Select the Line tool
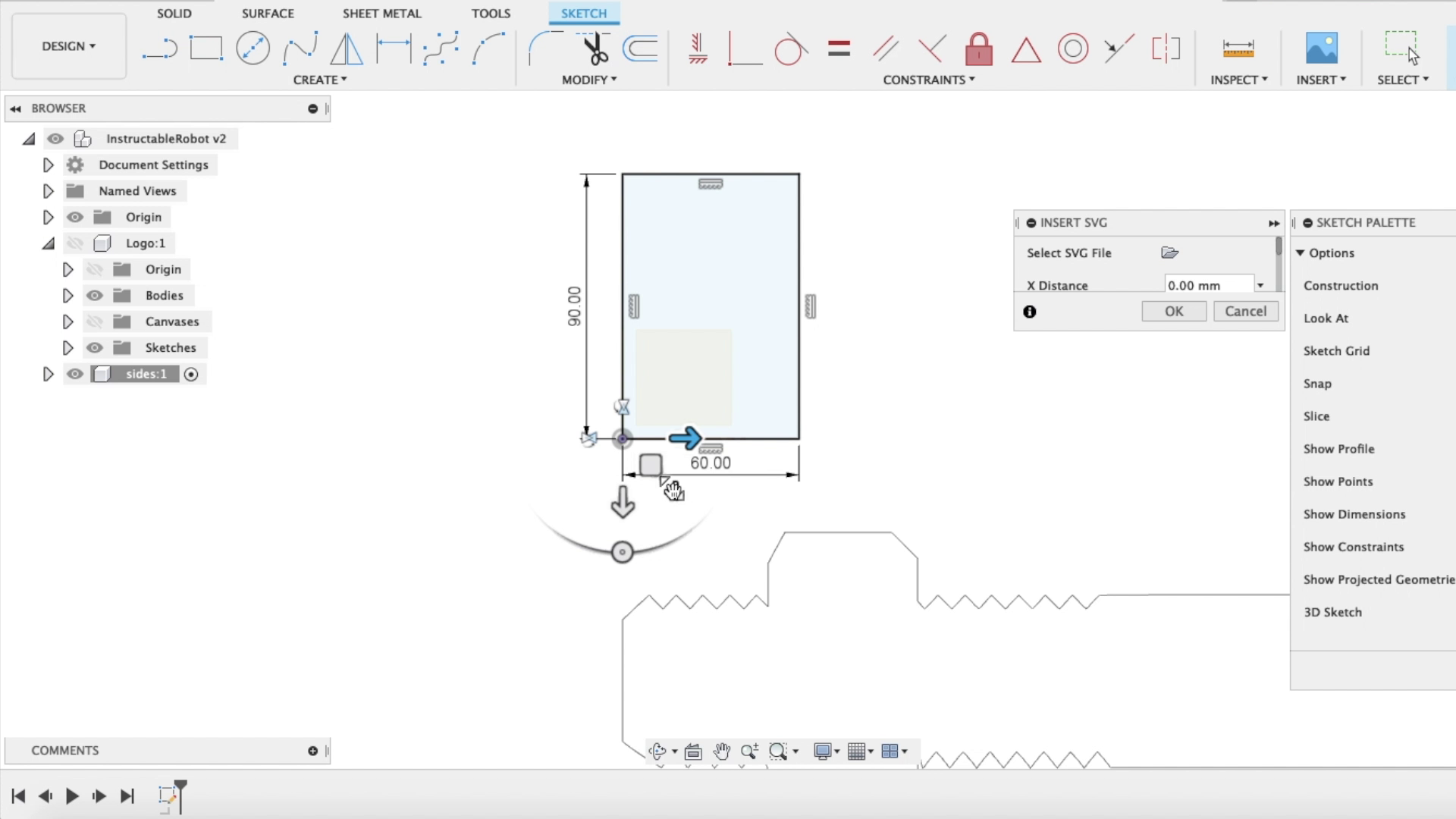Screen dimensions: 1456x819 (x=159, y=48)
